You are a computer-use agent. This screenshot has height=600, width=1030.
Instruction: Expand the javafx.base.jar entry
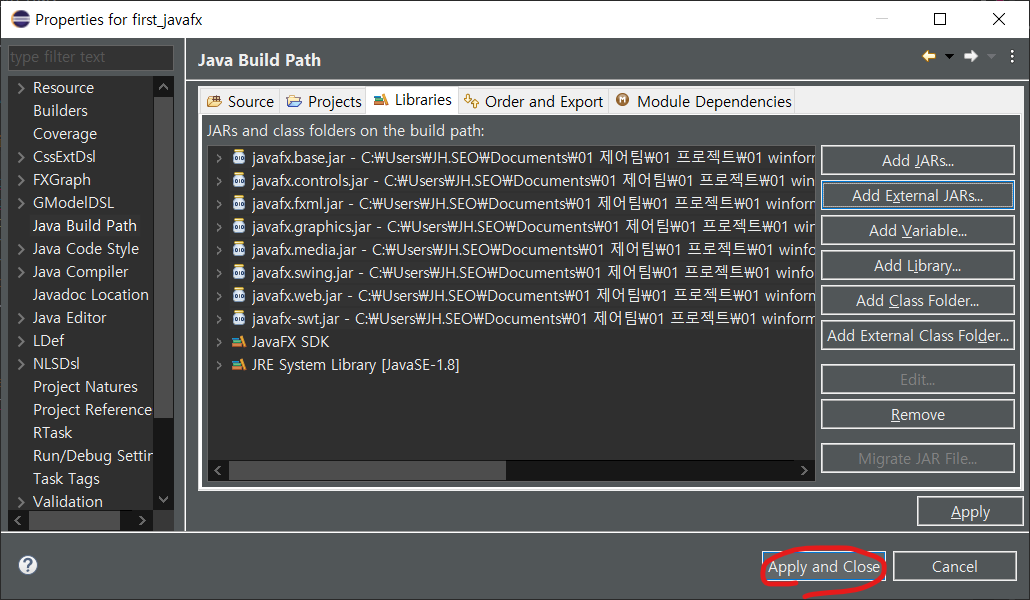[x=219, y=158]
